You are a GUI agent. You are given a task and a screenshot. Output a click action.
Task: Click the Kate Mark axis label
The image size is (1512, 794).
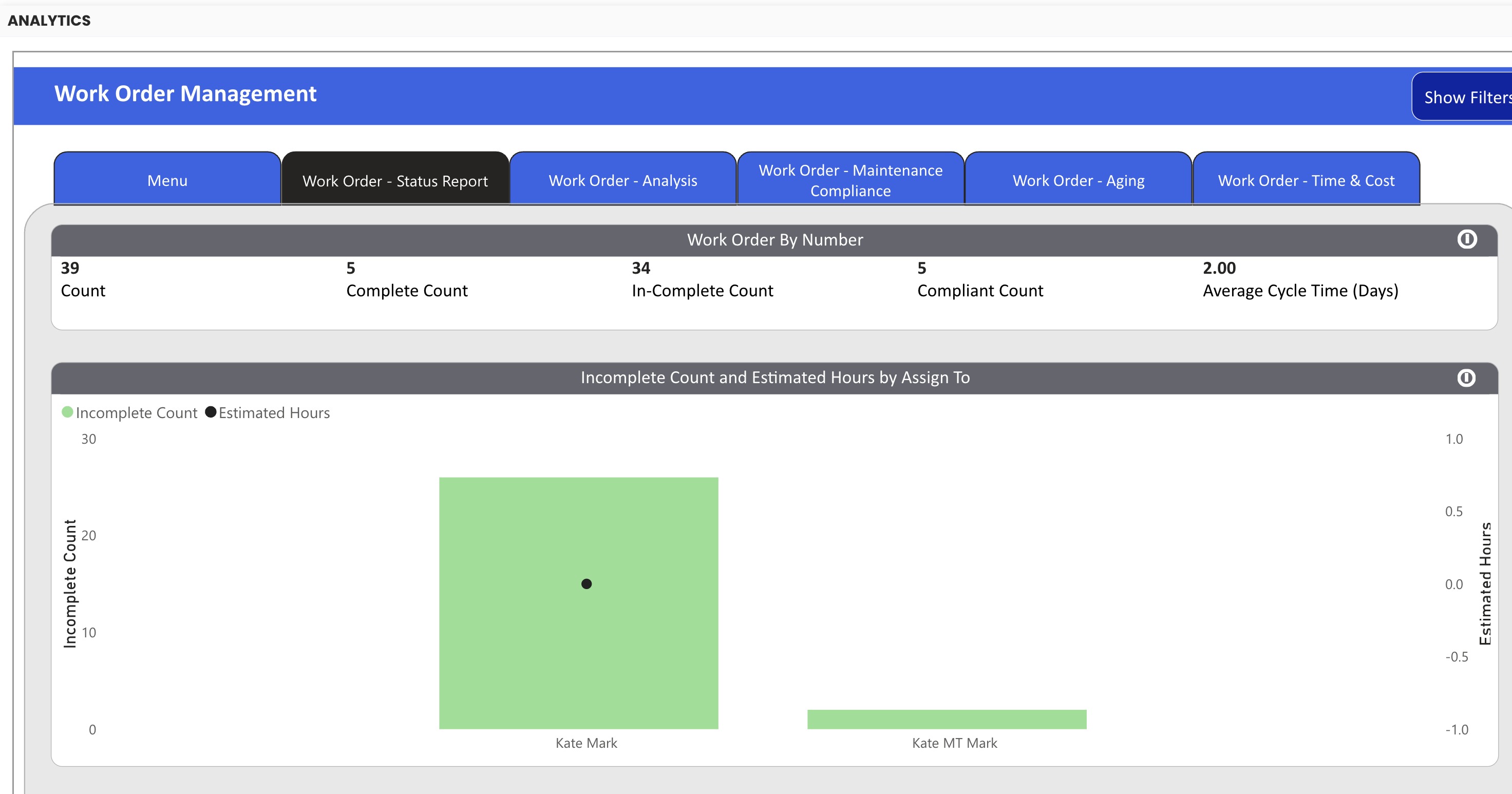(x=586, y=743)
